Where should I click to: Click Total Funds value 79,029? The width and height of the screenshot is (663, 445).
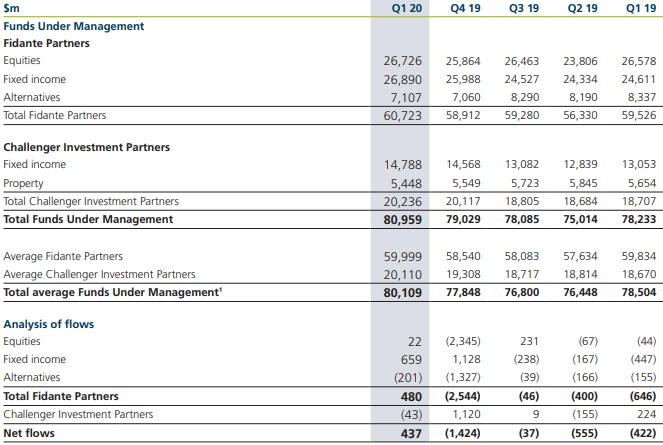coord(463,220)
